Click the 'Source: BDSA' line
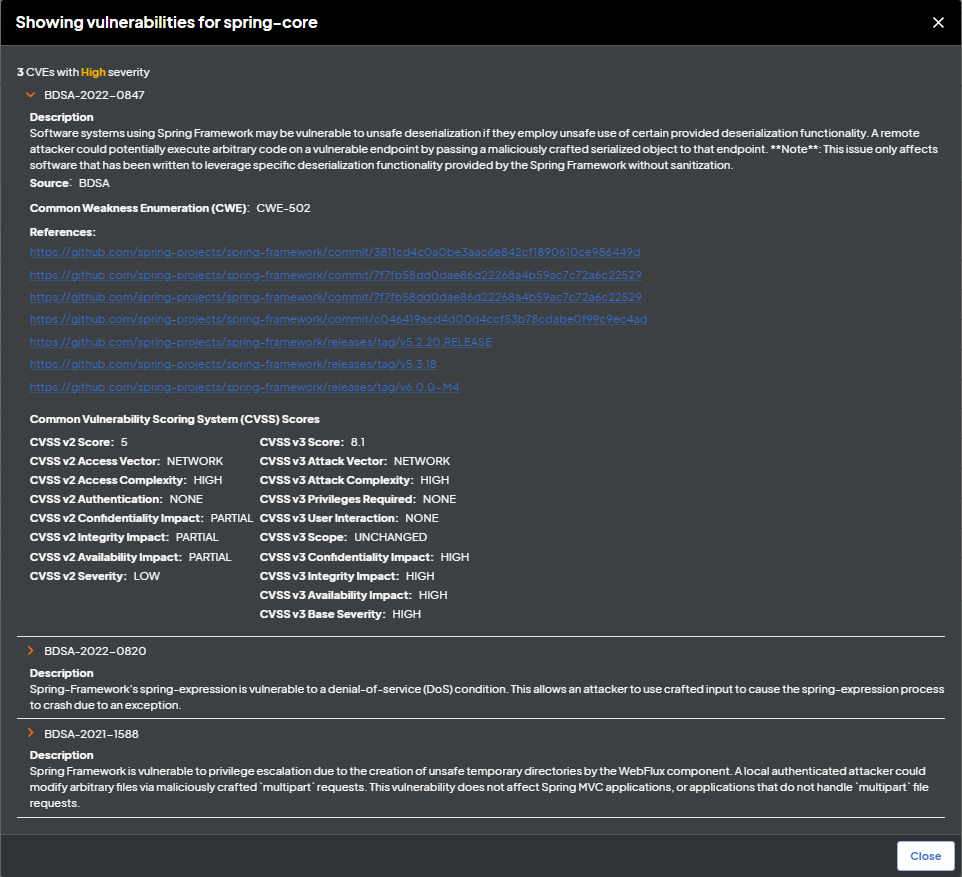The height and width of the screenshot is (877, 962). tap(70, 183)
